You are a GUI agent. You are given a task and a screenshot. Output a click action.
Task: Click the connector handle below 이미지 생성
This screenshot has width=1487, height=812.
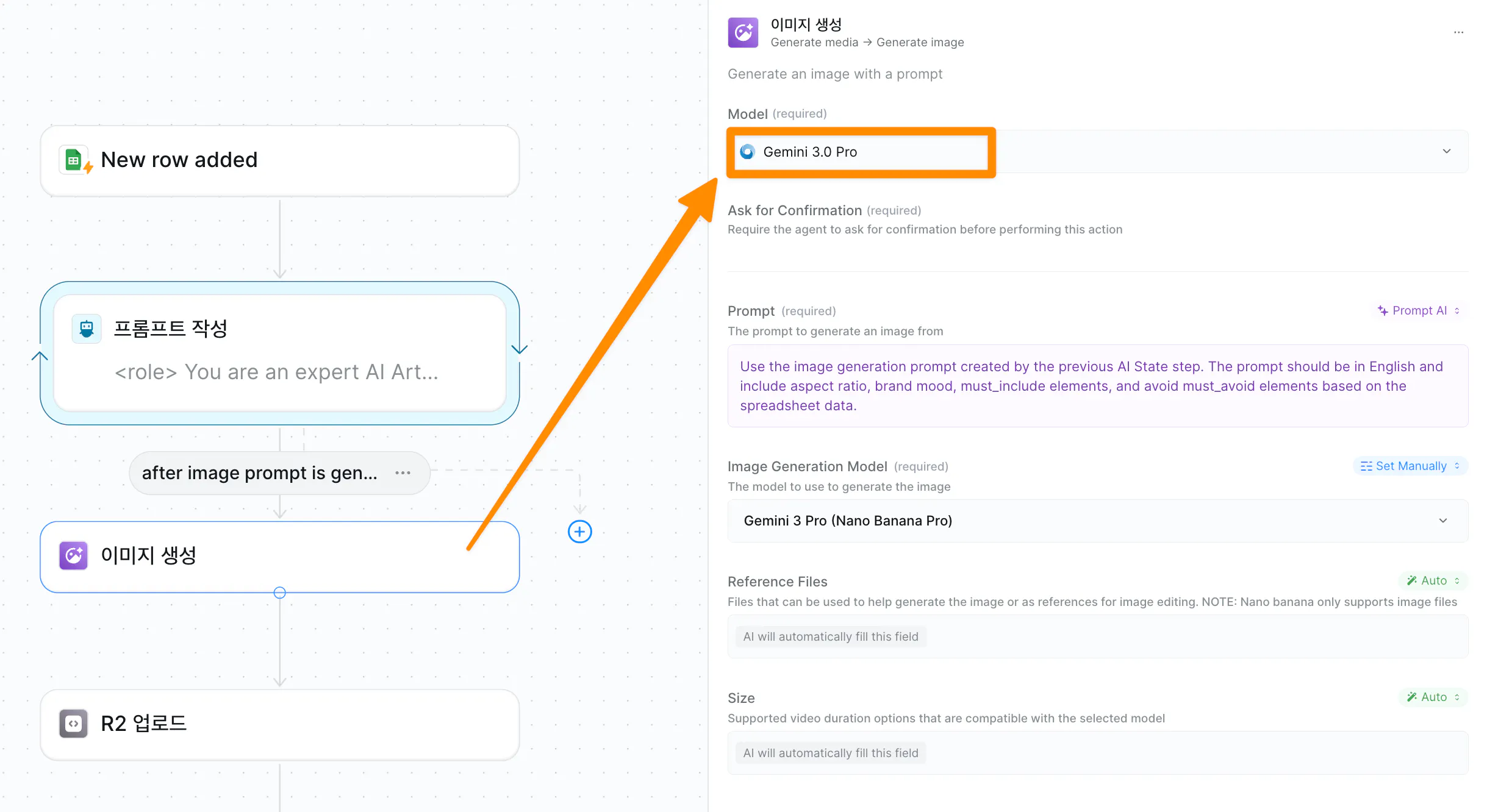pyautogui.click(x=280, y=593)
